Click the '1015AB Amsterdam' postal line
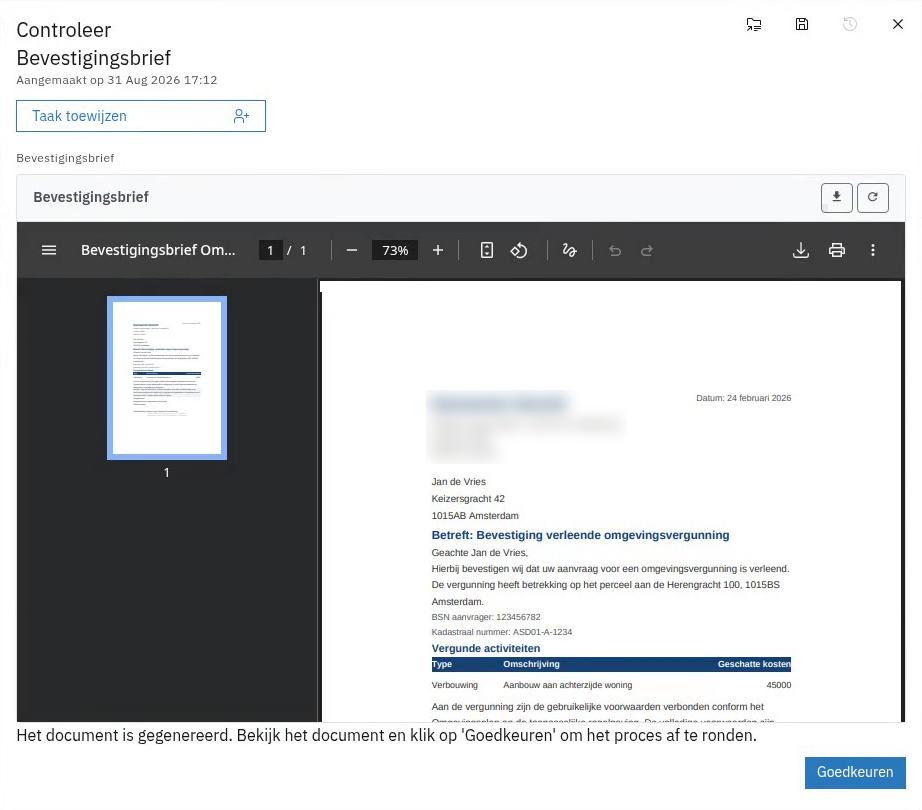The height and width of the screenshot is (810, 922). point(475,516)
